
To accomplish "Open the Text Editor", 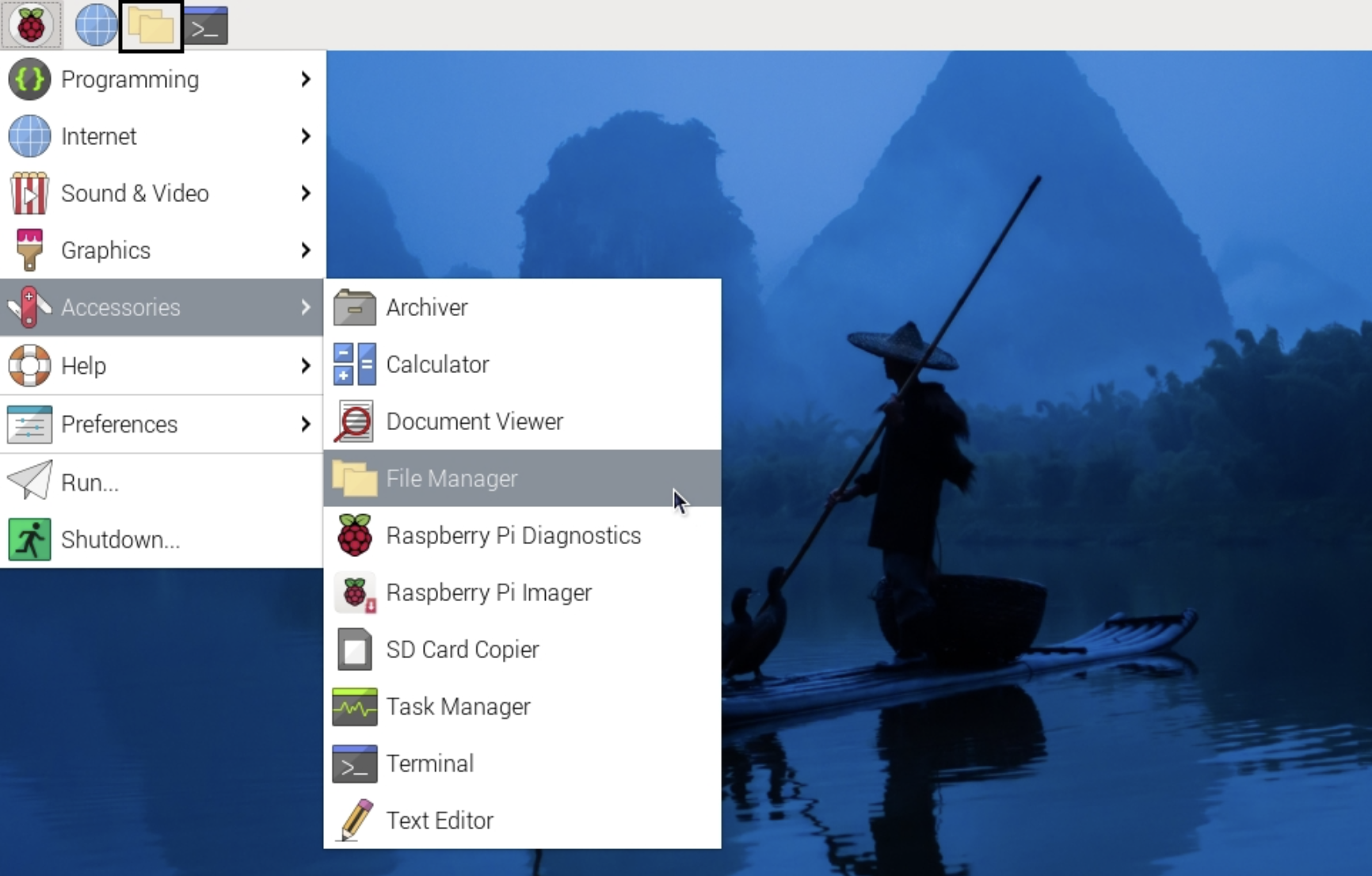I will (x=439, y=821).
